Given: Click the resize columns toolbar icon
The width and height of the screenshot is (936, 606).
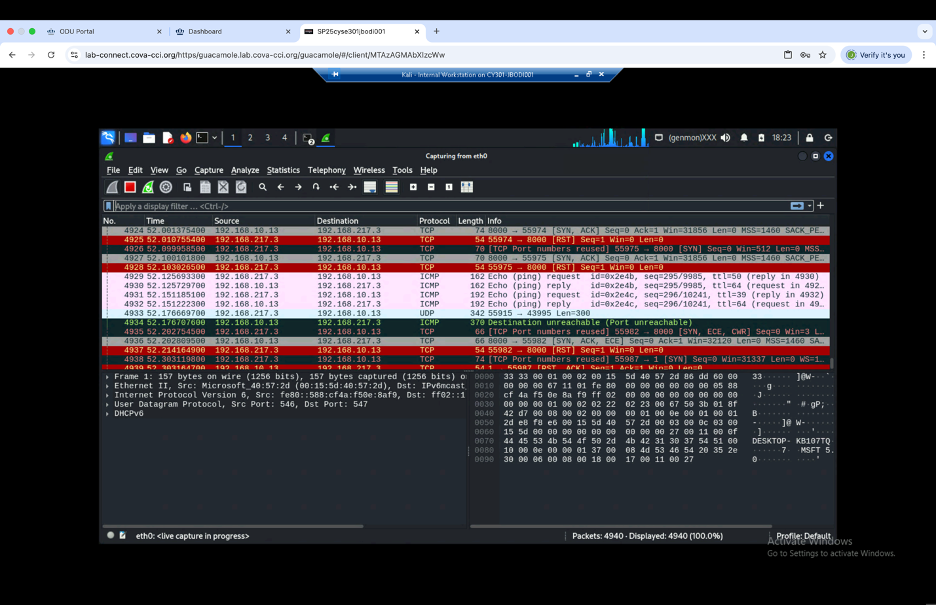Looking at the screenshot, I should pos(467,187).
